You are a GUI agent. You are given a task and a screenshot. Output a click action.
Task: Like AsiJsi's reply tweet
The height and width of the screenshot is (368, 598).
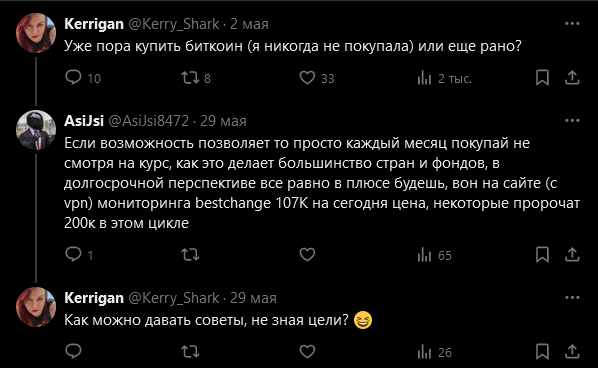tap(307, 254)
